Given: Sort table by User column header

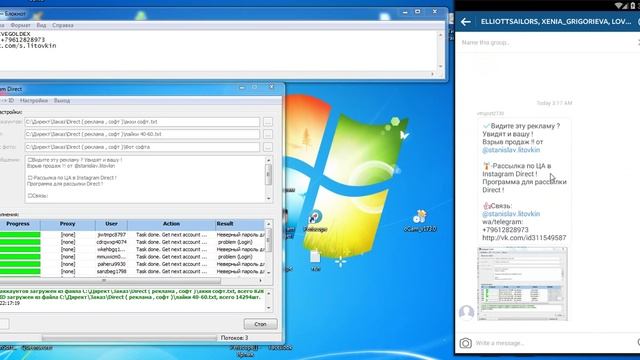Looking at the screenshot, I should [x=111, y=224].
